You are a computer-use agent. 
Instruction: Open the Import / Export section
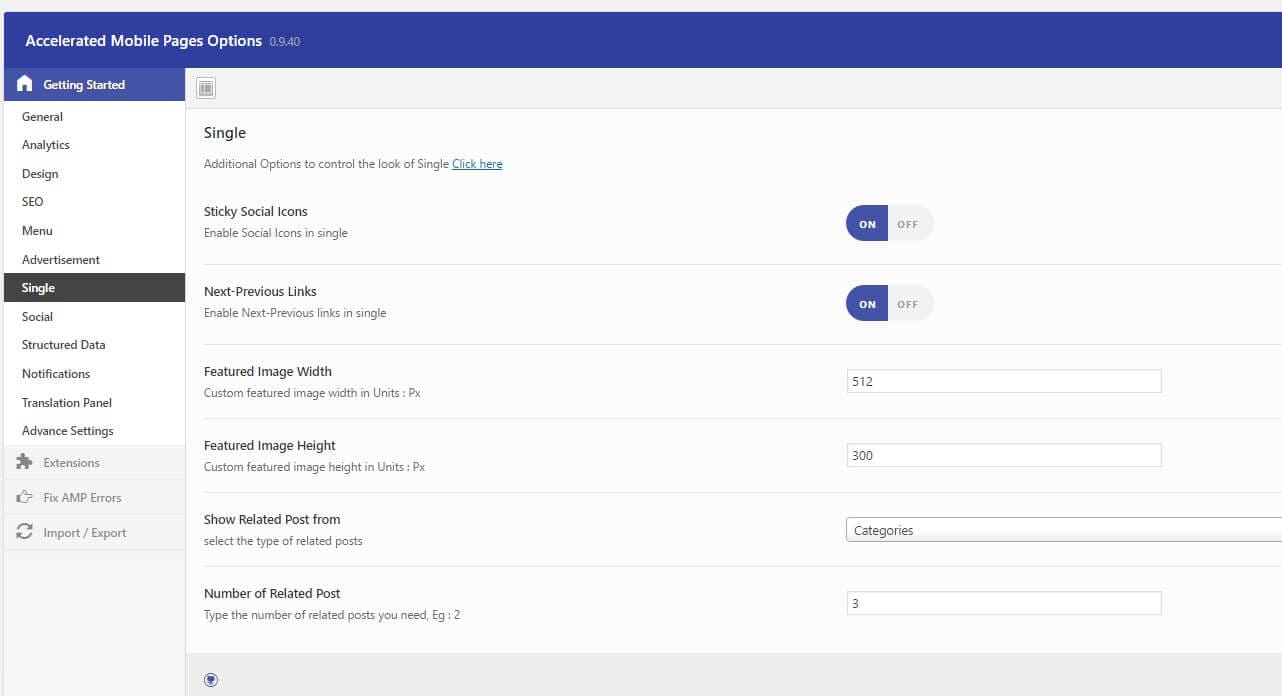click(94, 532)
